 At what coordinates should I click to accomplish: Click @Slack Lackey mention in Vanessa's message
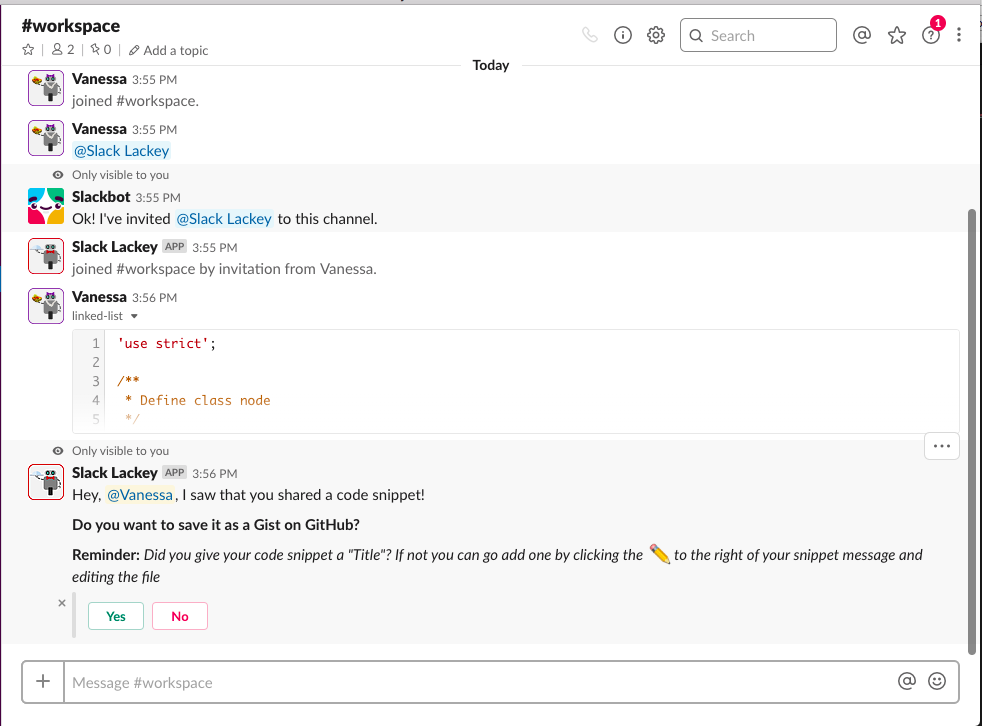(121, 151)
